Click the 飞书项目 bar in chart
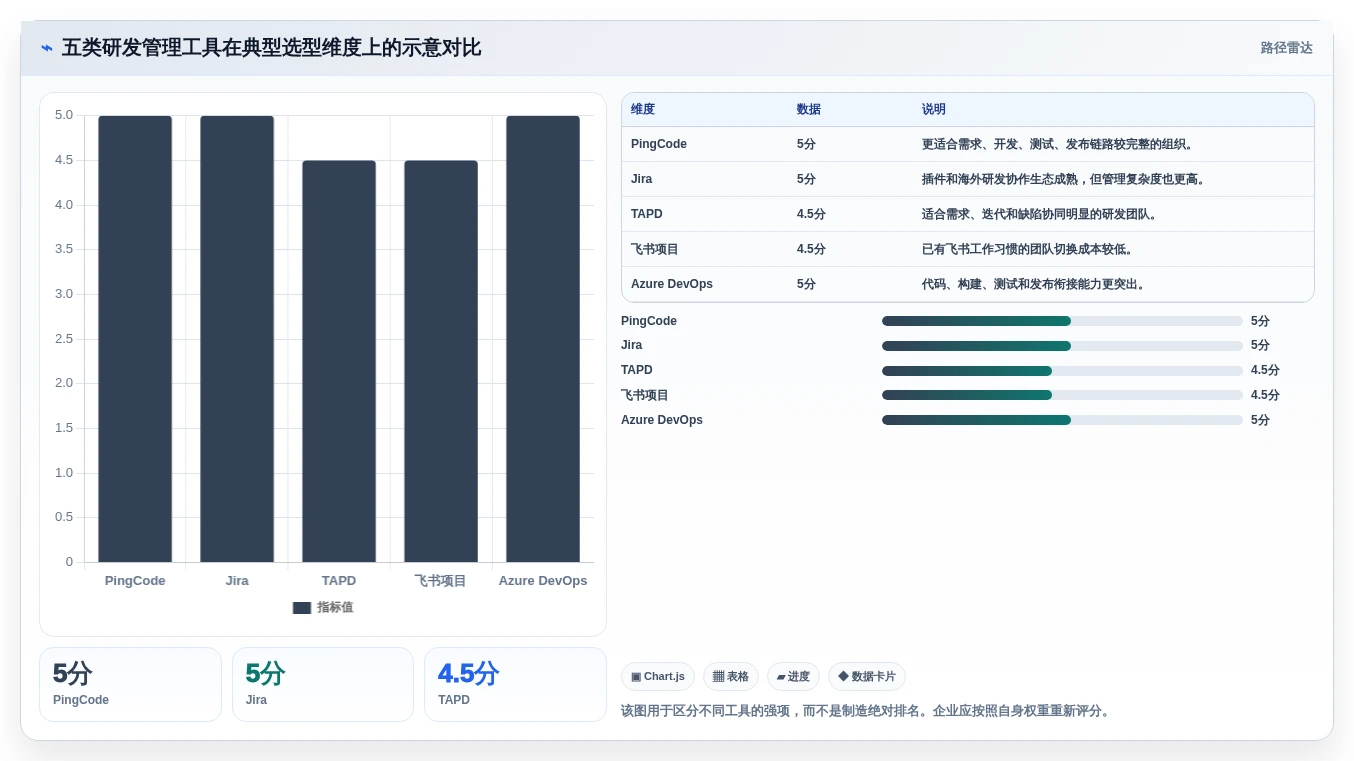1354x761 pixels. pyautogui.click(x=441, y=361)
